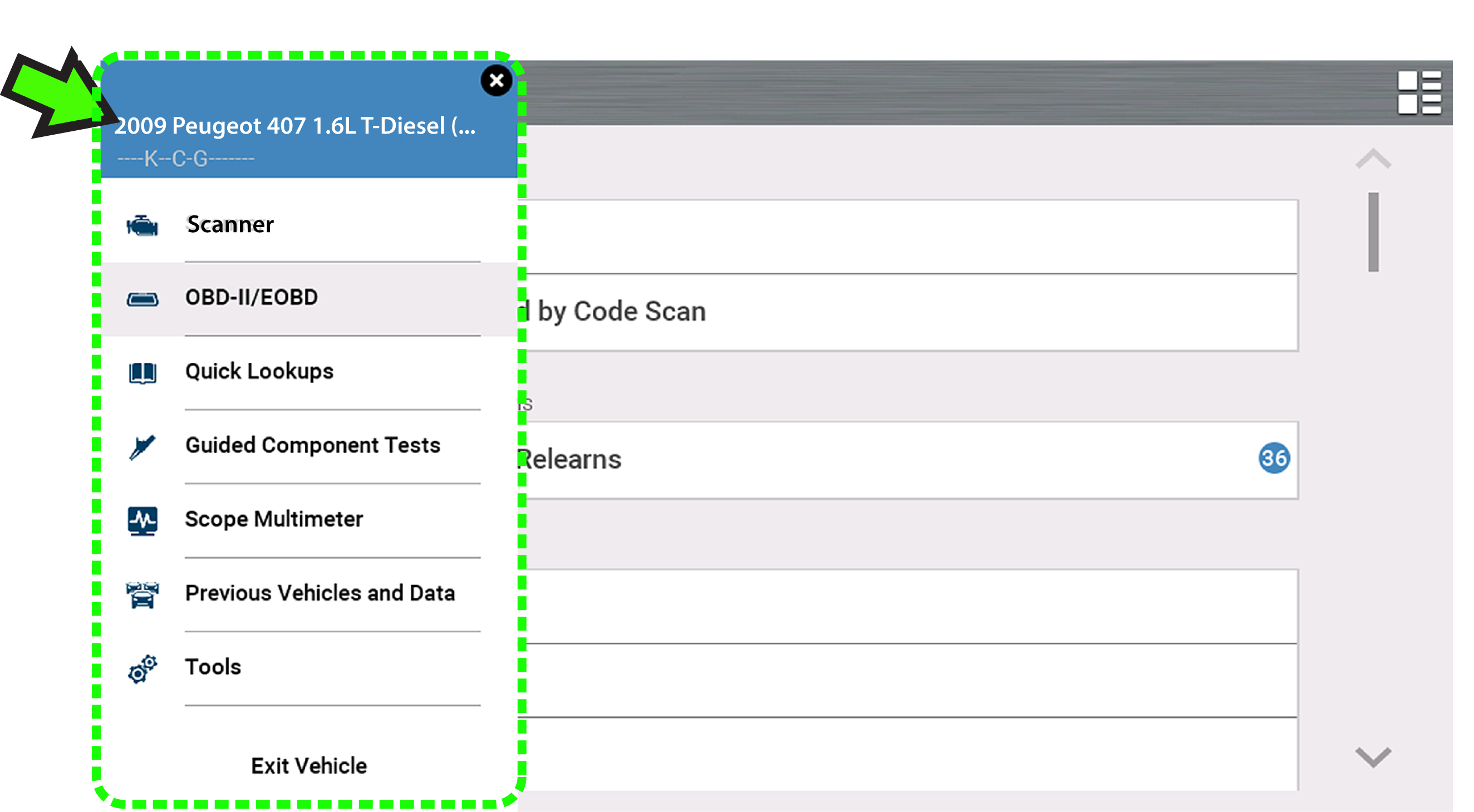Click the Previous Vehicles cars icon

(142, 594)
